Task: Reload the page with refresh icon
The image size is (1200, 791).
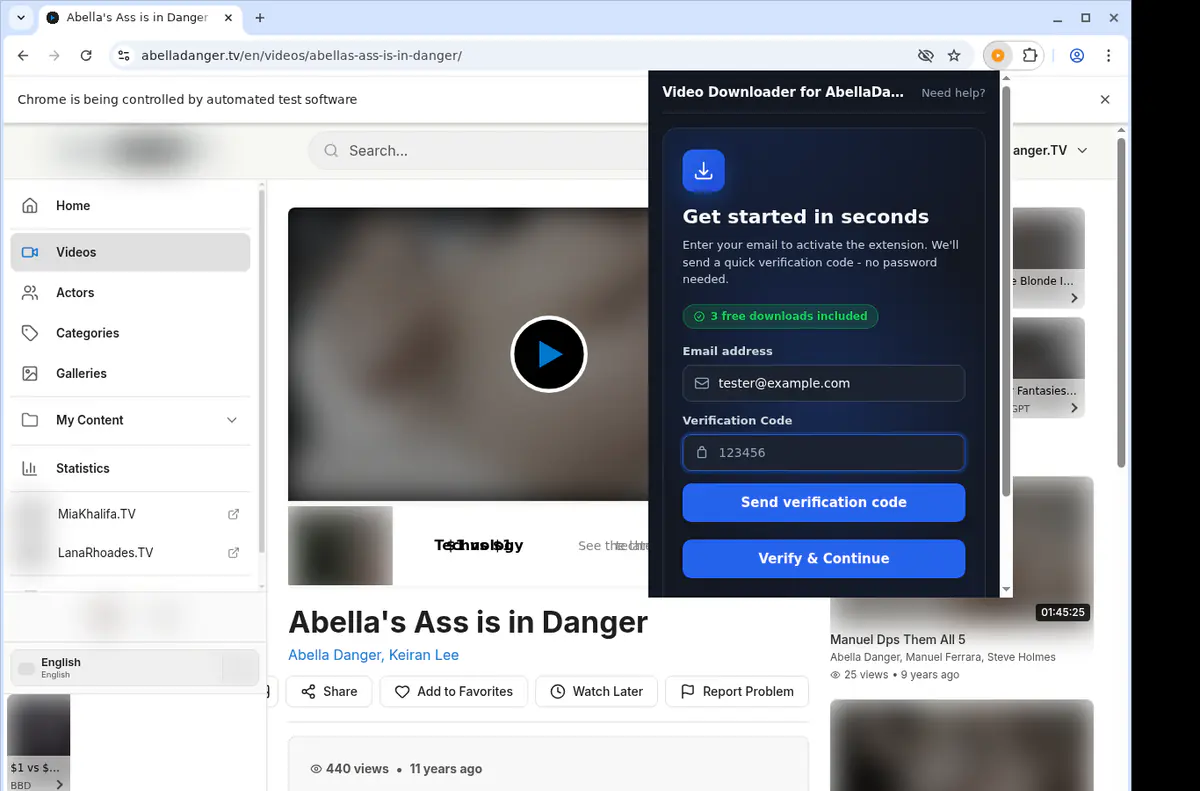Action: [x=86, y=56]
